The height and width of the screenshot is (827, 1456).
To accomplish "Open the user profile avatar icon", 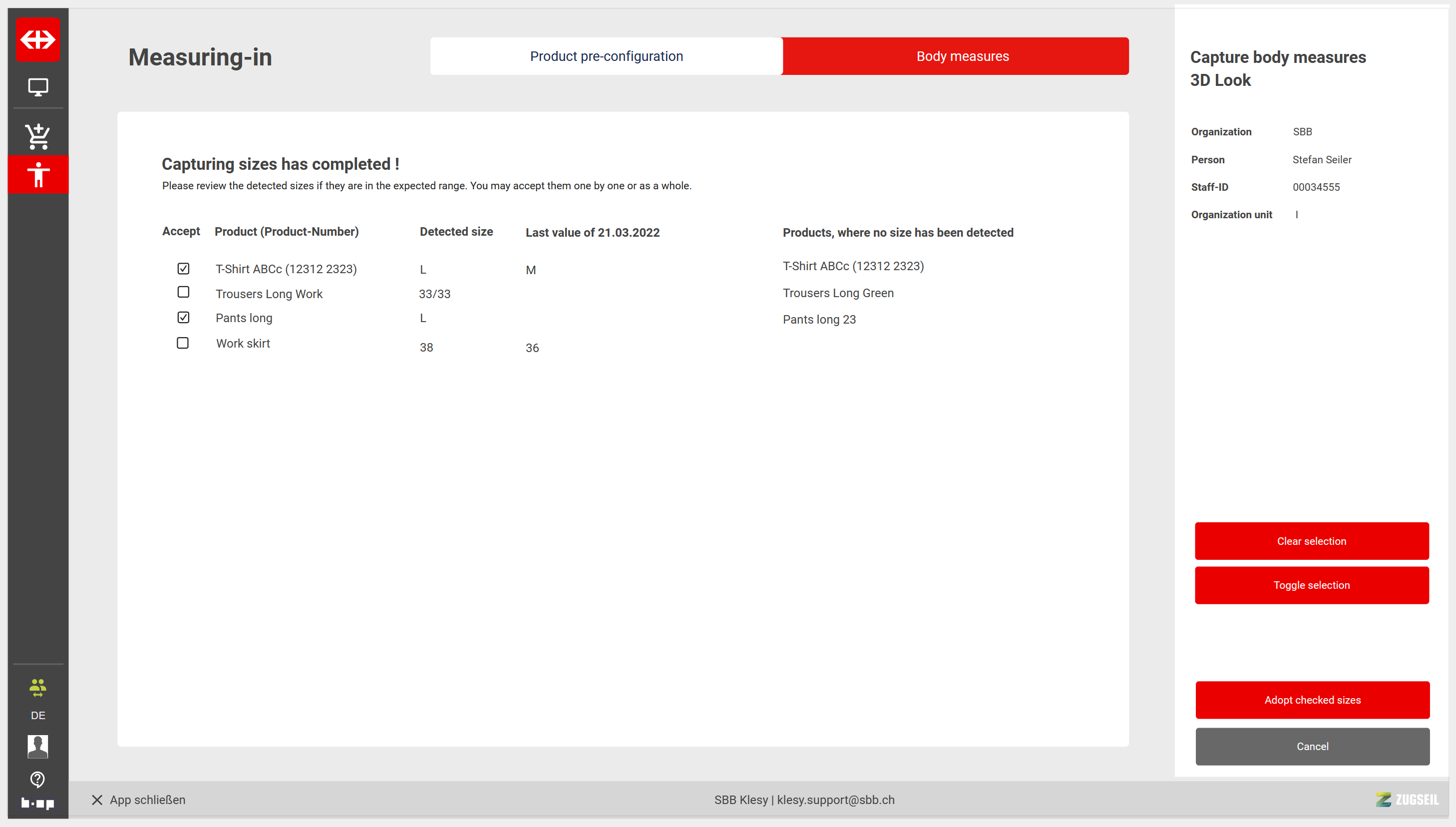I will click(x=37, y=746).
